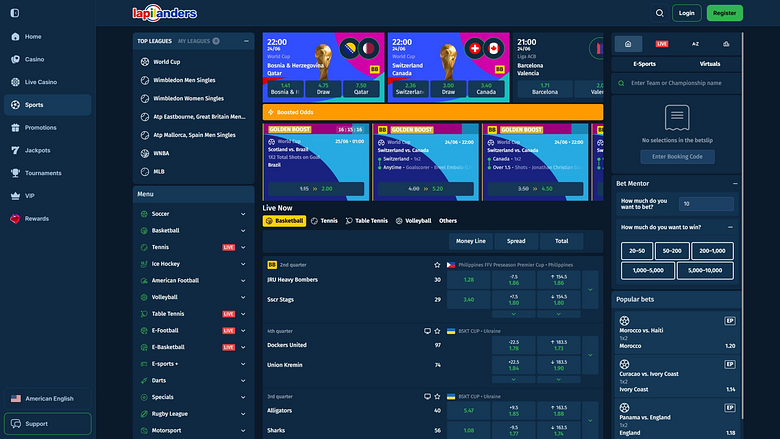Favorite the Alligators vs Sharks match star
The height and width of the screenshot is (439, 780).
pyautogui.click(x=437, y=397)
